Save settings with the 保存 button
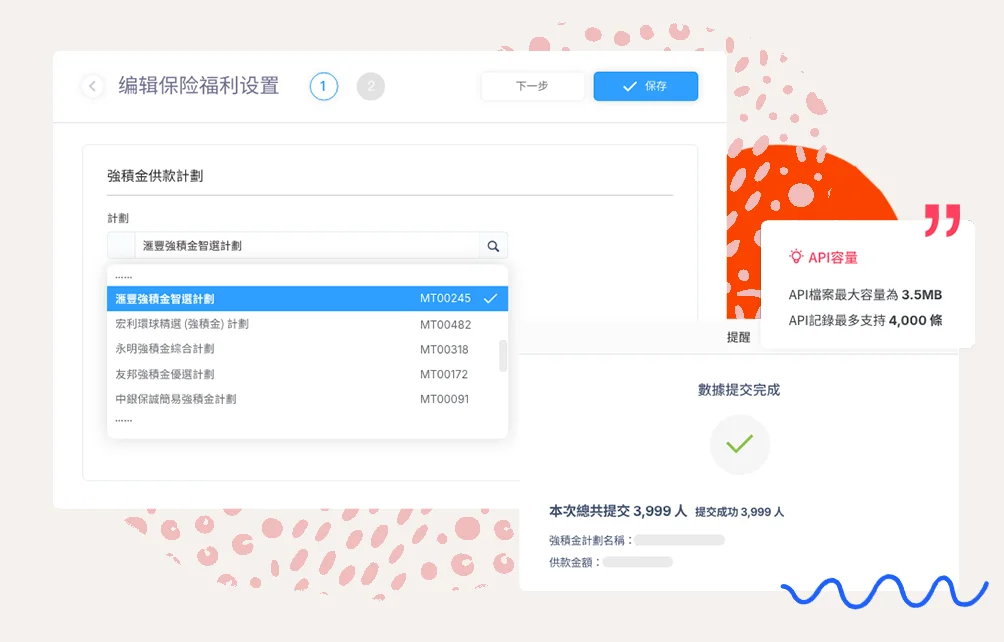 [645, 87]
